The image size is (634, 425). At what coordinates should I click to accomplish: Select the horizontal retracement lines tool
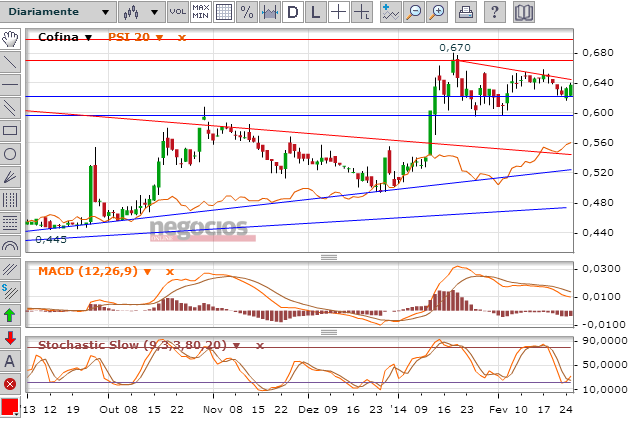coord(10,223)
